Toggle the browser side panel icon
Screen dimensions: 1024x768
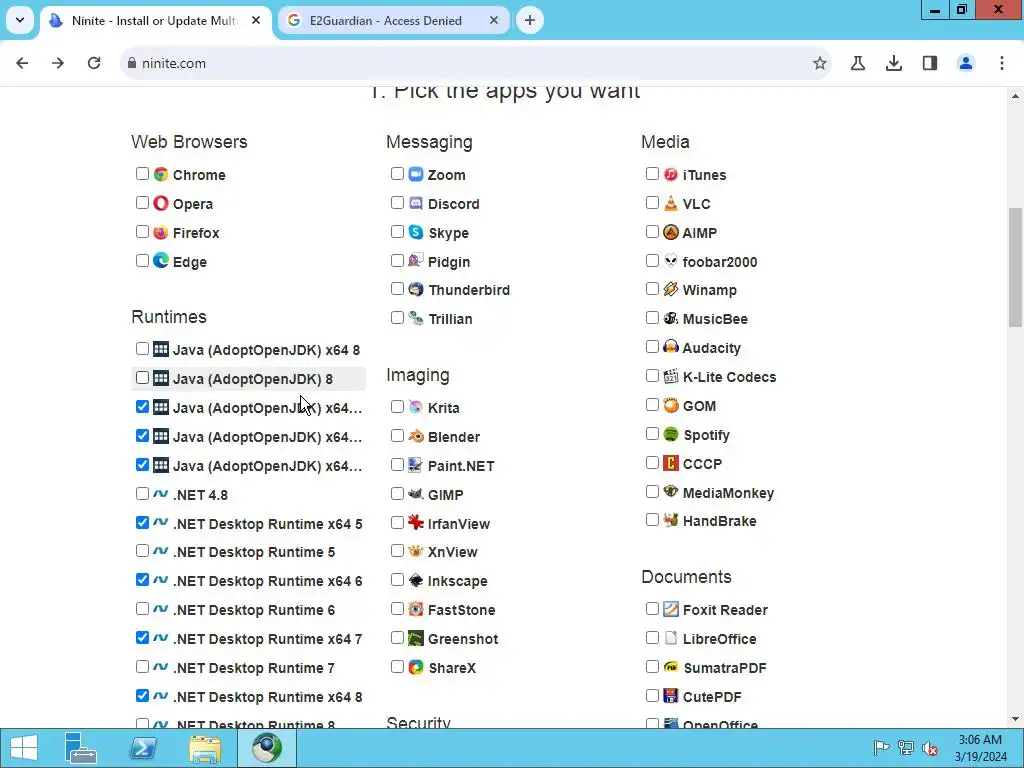click(930, 63)
